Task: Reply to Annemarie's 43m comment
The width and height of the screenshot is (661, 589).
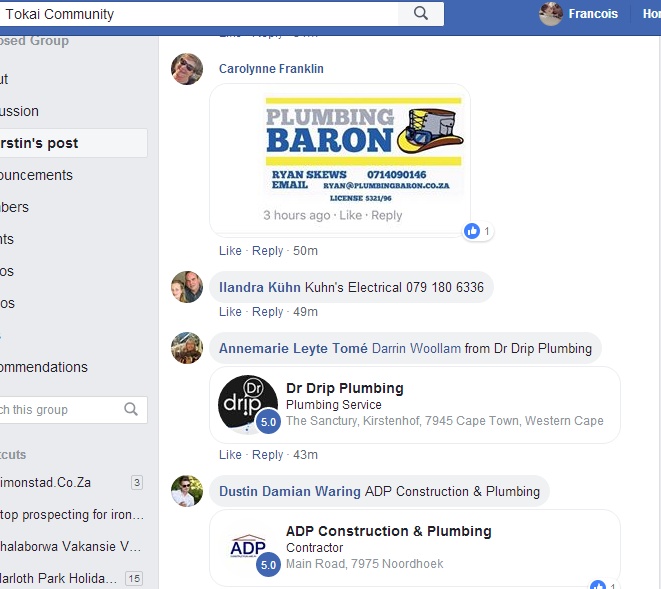Action: [267, 455]
